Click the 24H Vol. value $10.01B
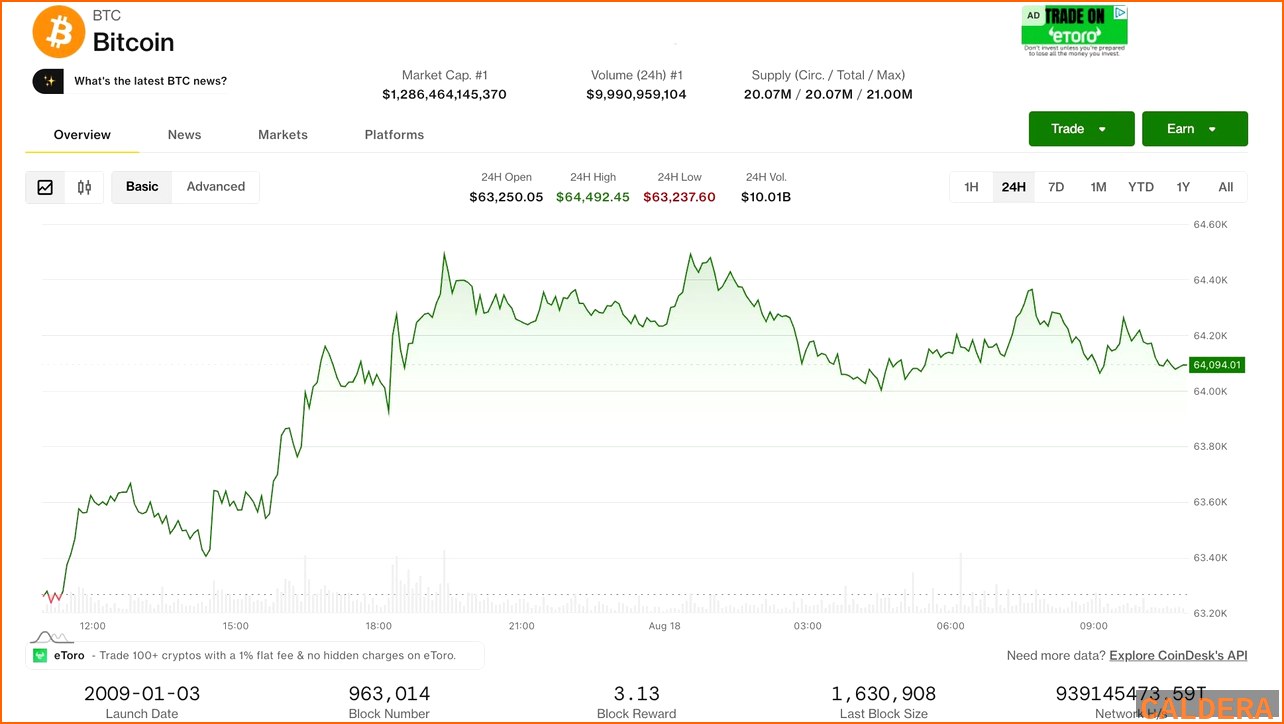Image resolution: width=1284 pixels, height=724 pixels. coord(766,197)
